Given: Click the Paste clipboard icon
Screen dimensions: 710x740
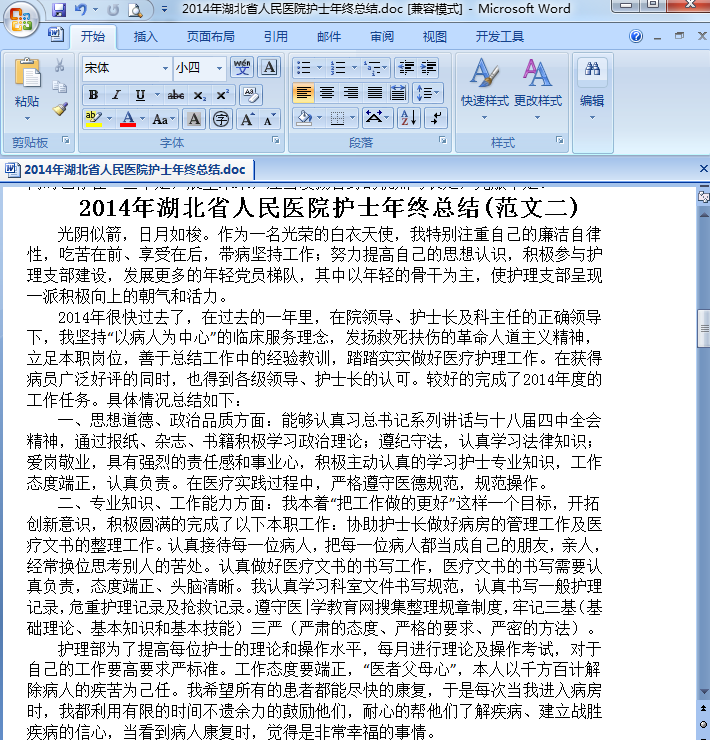Looking at the screenshot, I should click(27, 72).
